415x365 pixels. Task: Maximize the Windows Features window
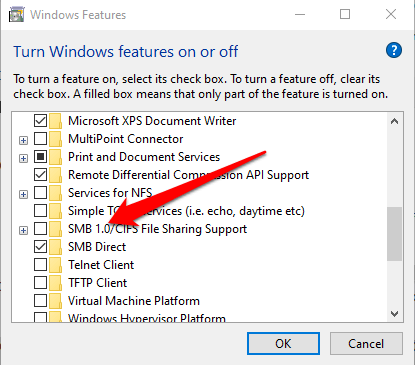click(345, 14)
